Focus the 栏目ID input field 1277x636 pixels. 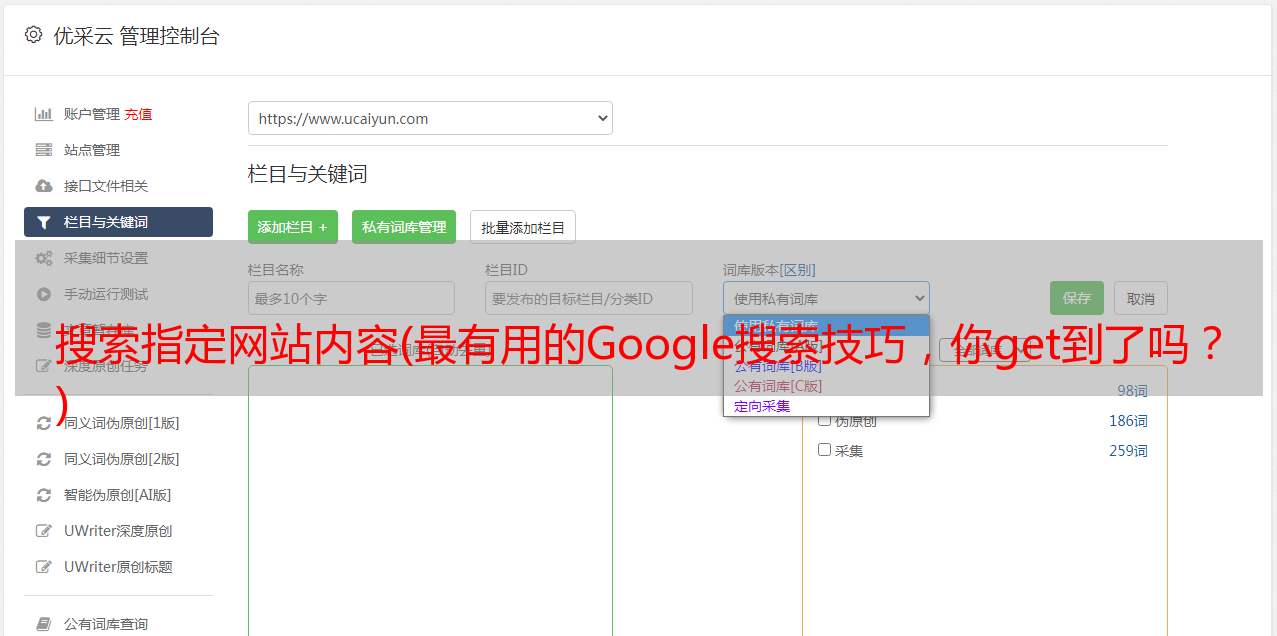589,298
